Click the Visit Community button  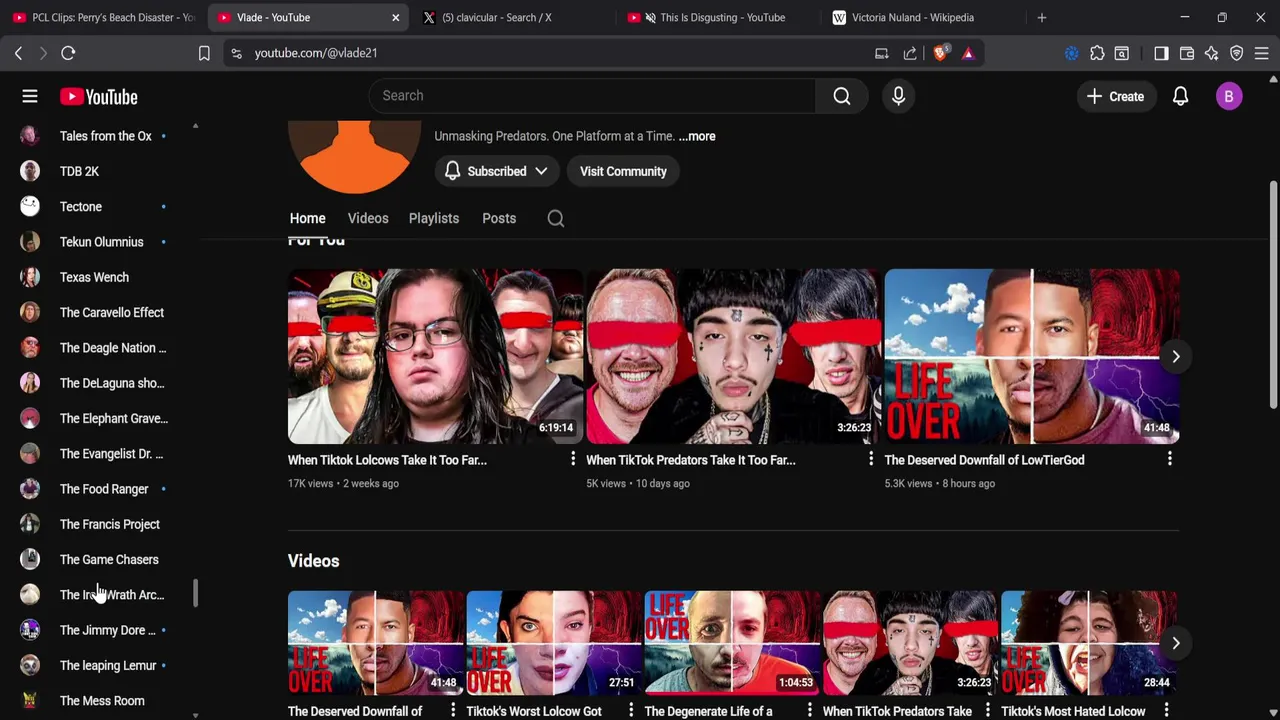pyautogui.click(x=623, y=171)
